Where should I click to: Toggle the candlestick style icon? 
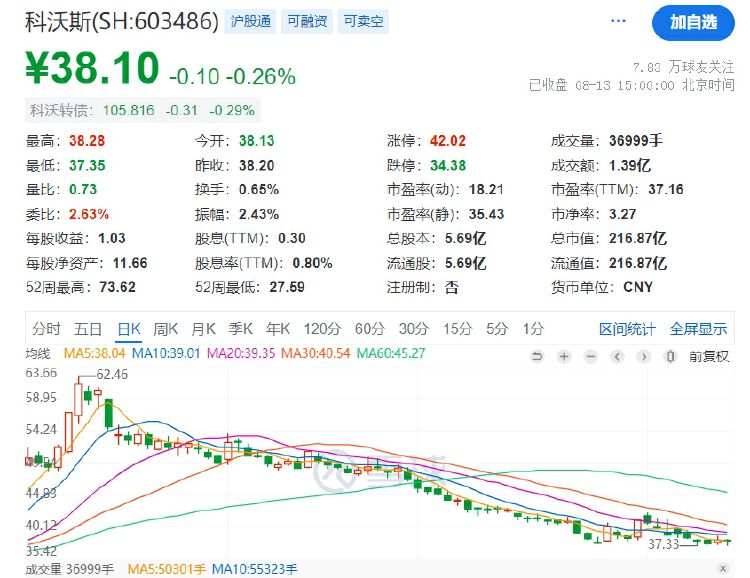671,356
